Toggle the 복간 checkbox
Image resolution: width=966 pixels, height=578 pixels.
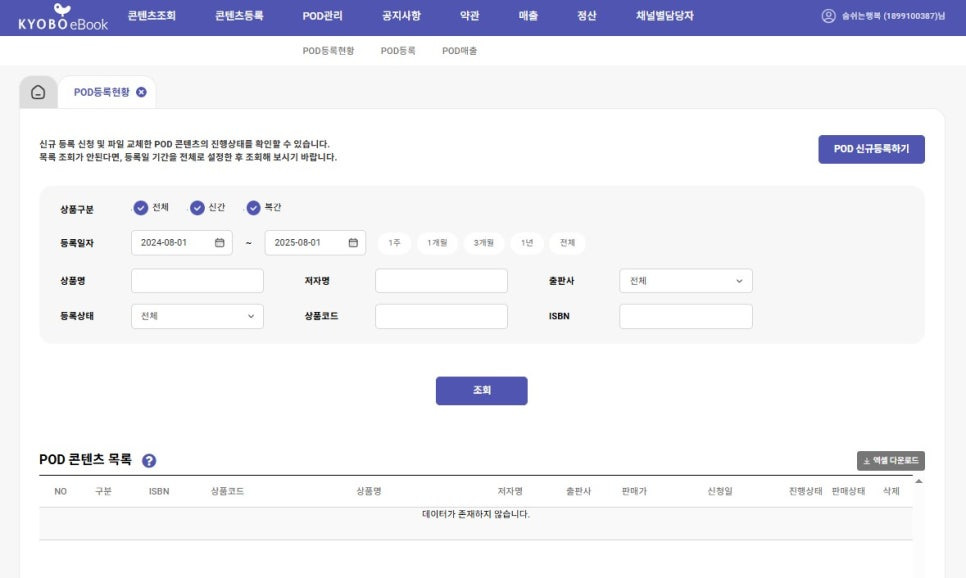click(253, 208)
